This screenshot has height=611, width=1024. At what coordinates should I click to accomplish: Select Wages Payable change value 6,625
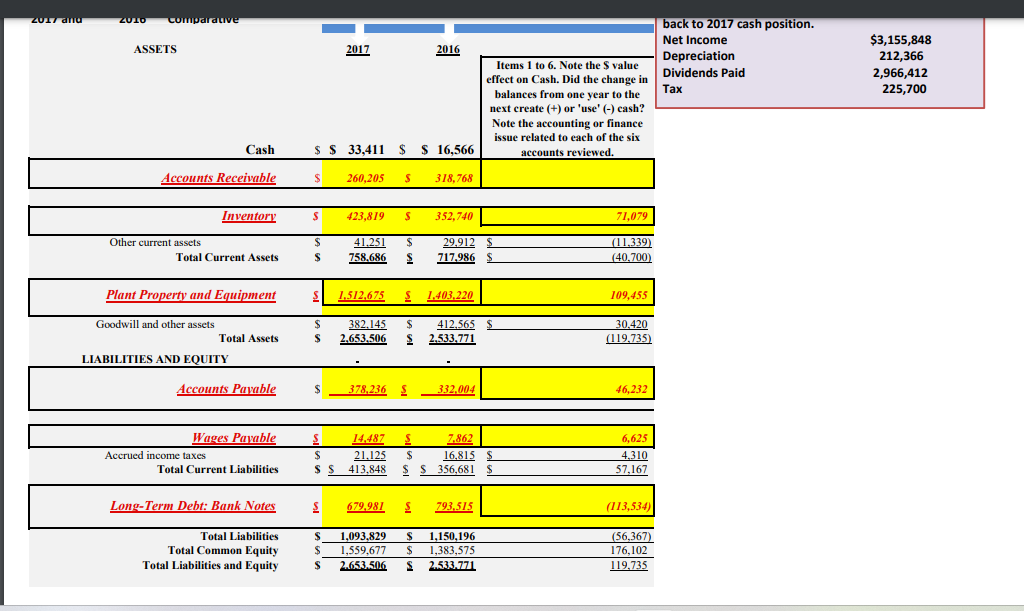tap(635, 438)
